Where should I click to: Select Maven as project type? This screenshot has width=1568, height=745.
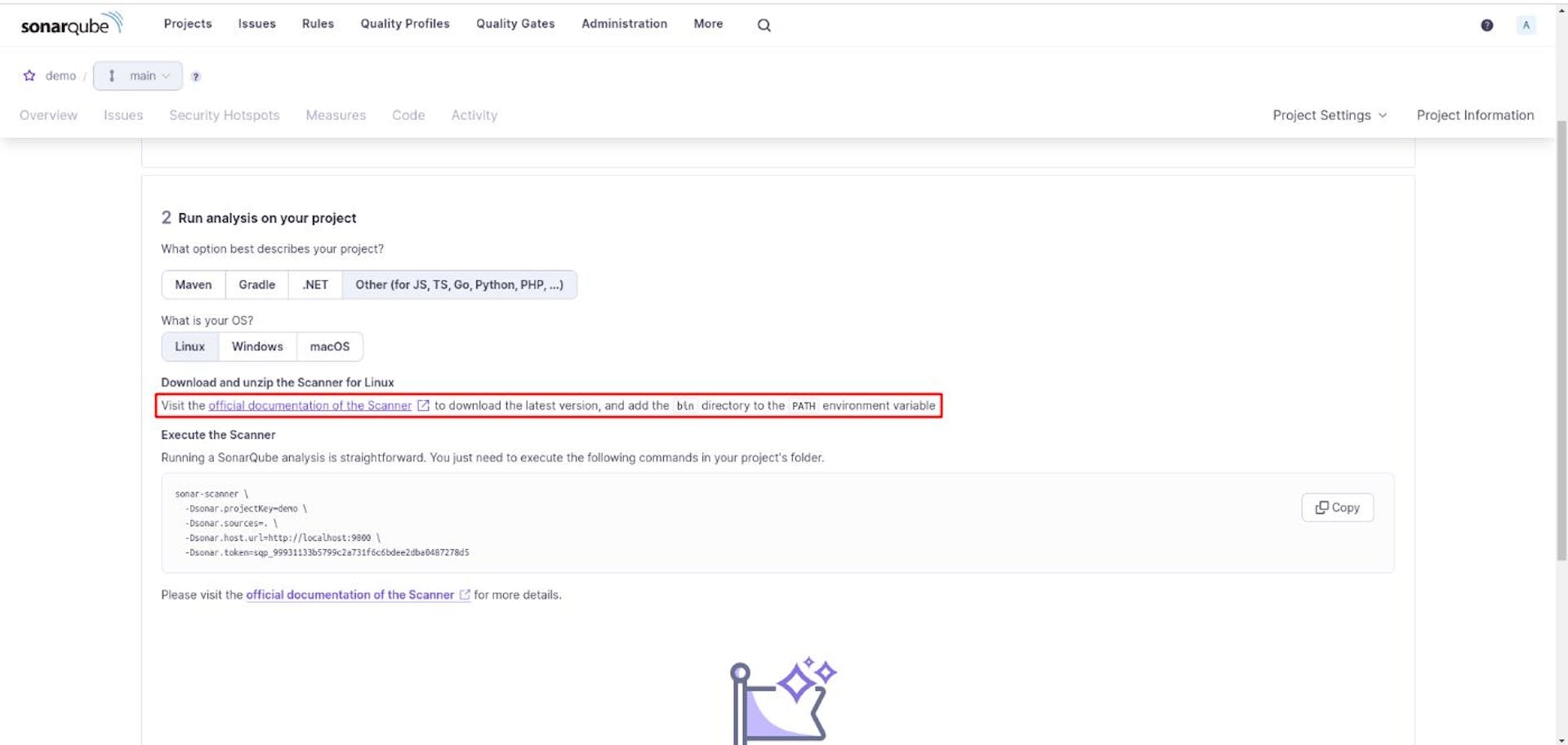[x=193, y=285]
